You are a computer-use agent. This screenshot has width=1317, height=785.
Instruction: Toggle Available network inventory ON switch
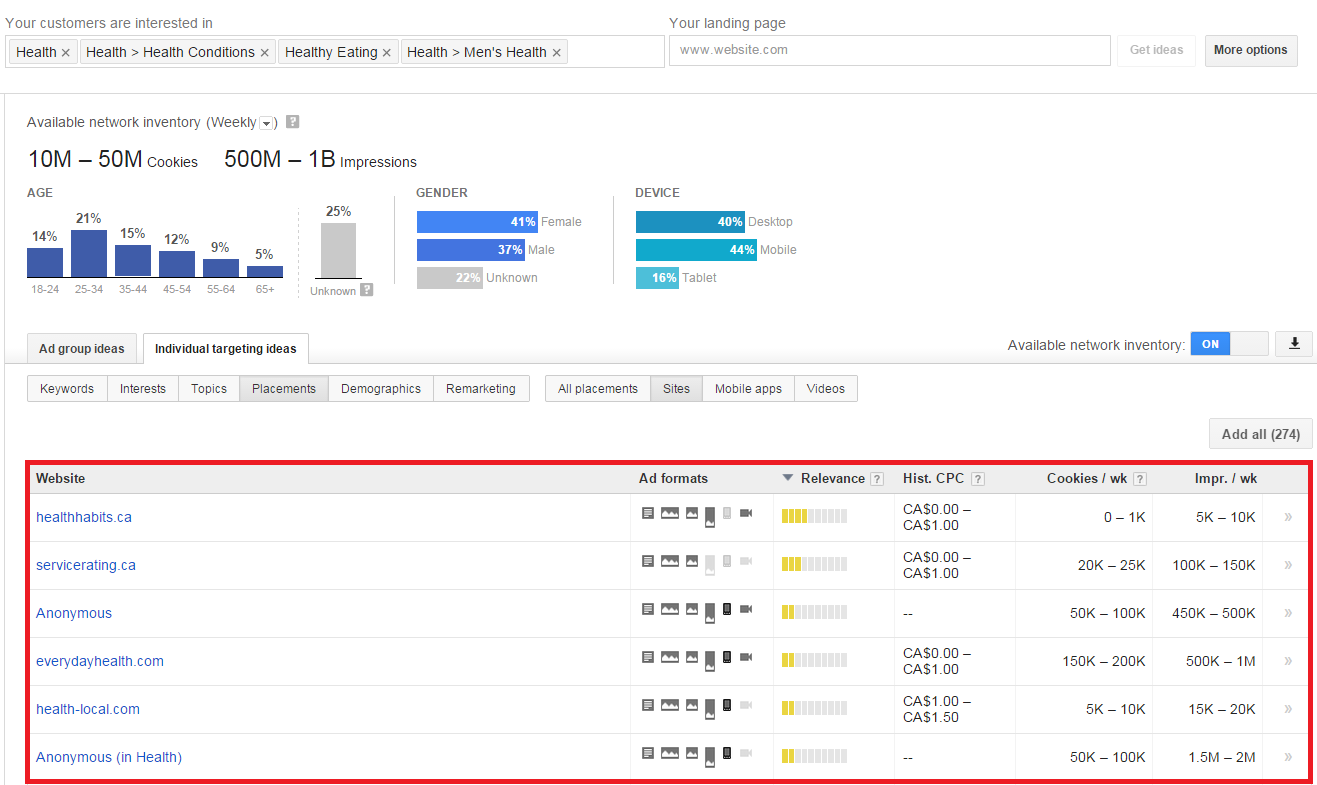click(x=1228, y=344)
